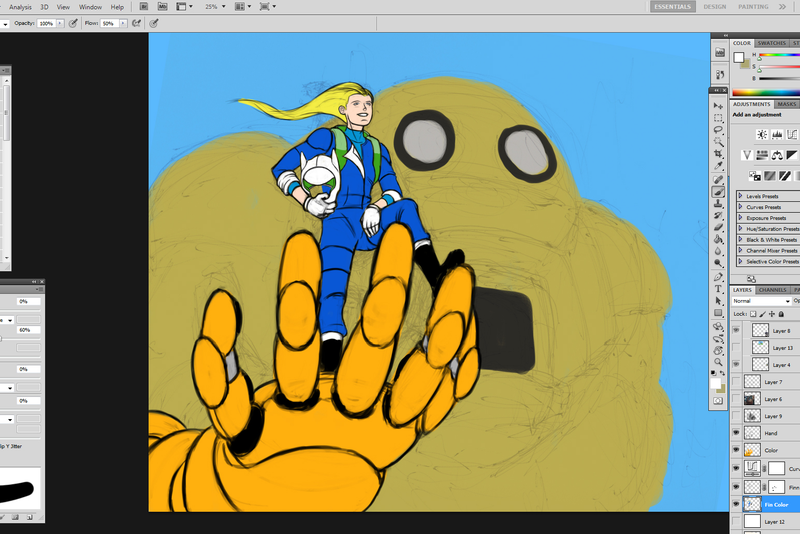
Task: Expand Black & White Presets list
Action: pyautogui.click(x=740, y=239)
